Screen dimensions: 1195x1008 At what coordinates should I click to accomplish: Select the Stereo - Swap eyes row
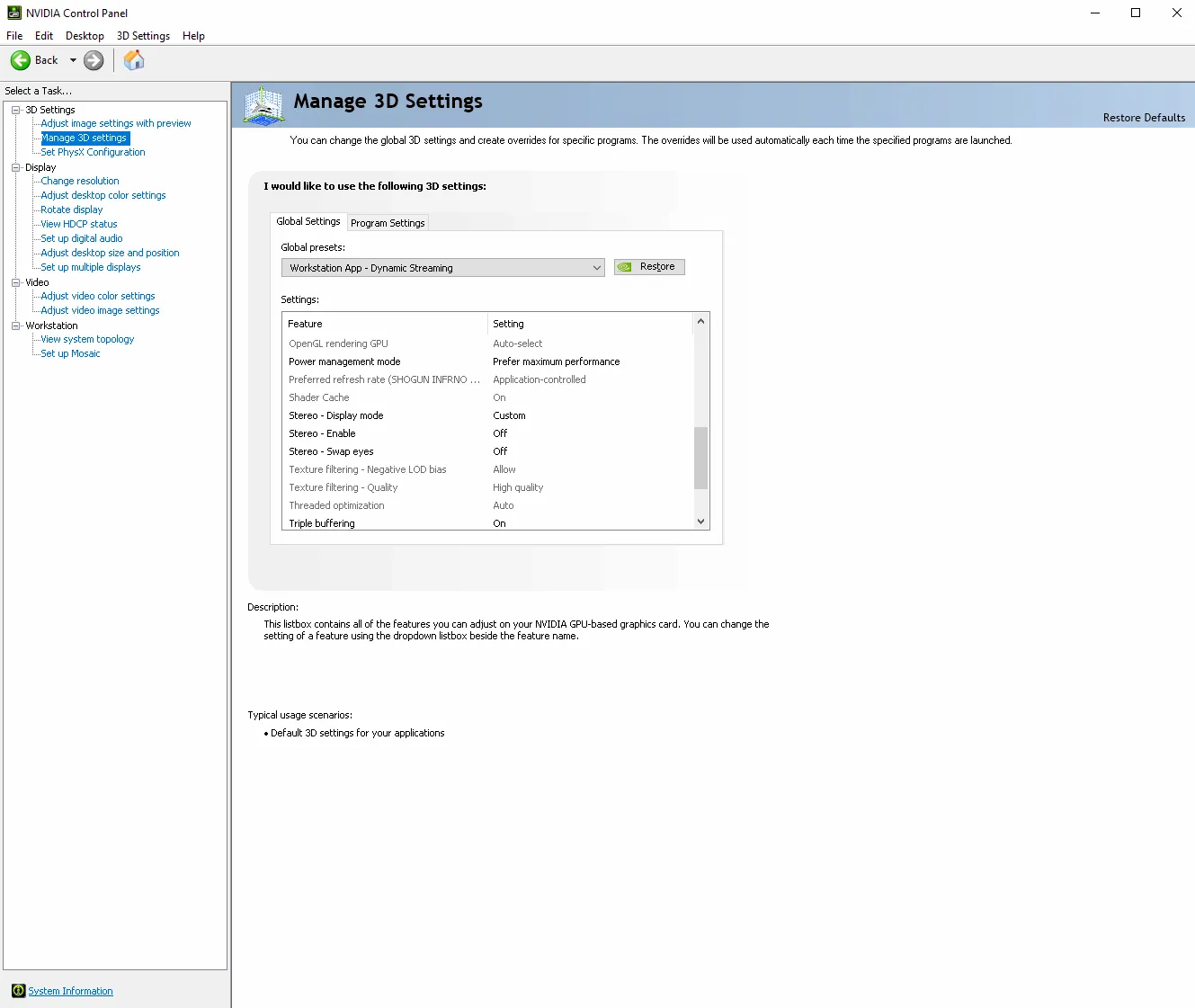(x=487, y=451)
